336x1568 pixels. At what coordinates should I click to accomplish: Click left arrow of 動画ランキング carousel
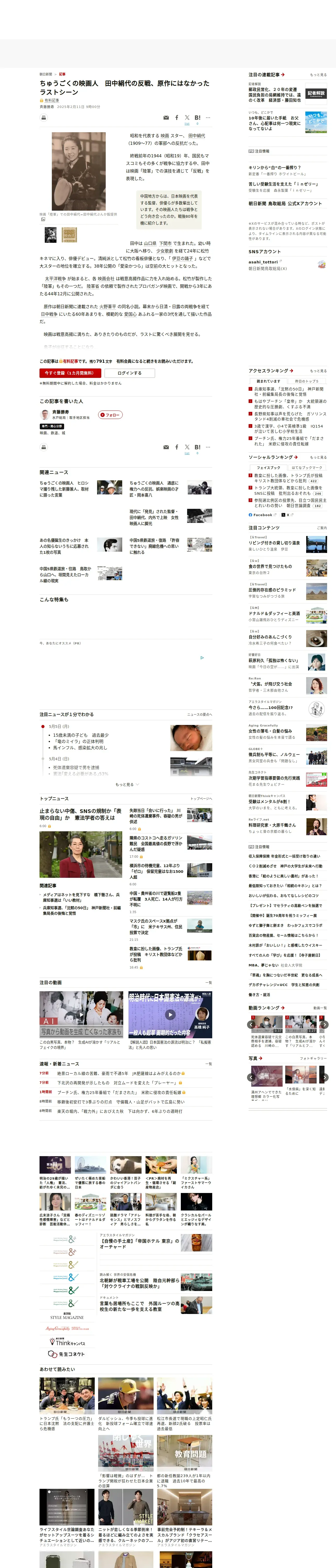[251, 1024]
